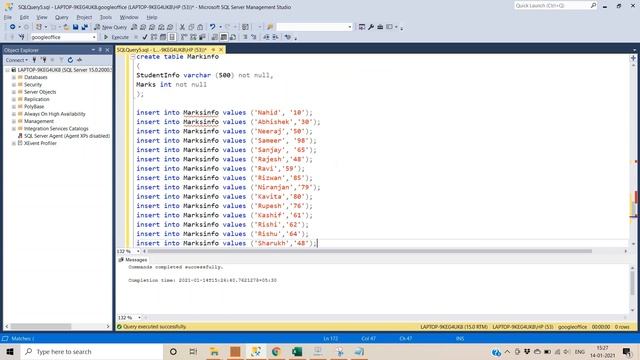Open the Task View taskbar icon
Screen dimensions: 640x360
[x=193, y=351]
